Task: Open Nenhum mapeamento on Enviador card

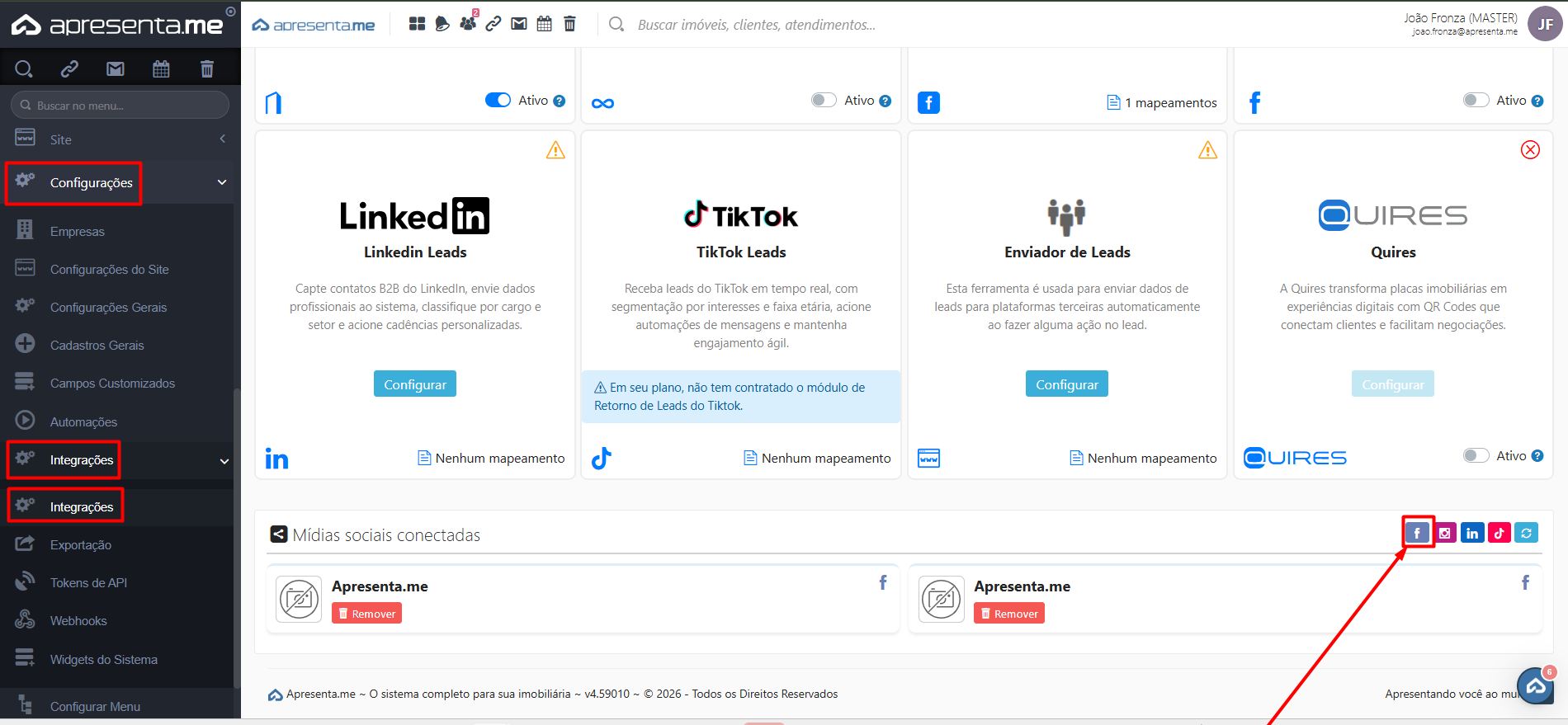Action: tap(1144, 459)
